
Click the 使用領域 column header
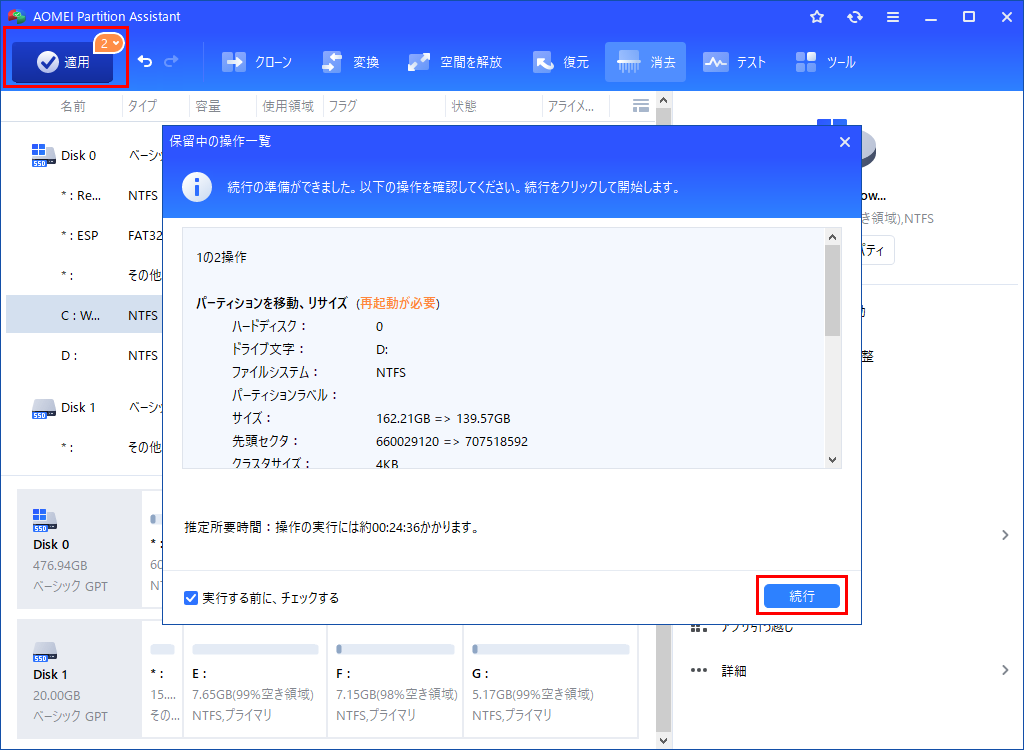(x=288, y=106)
